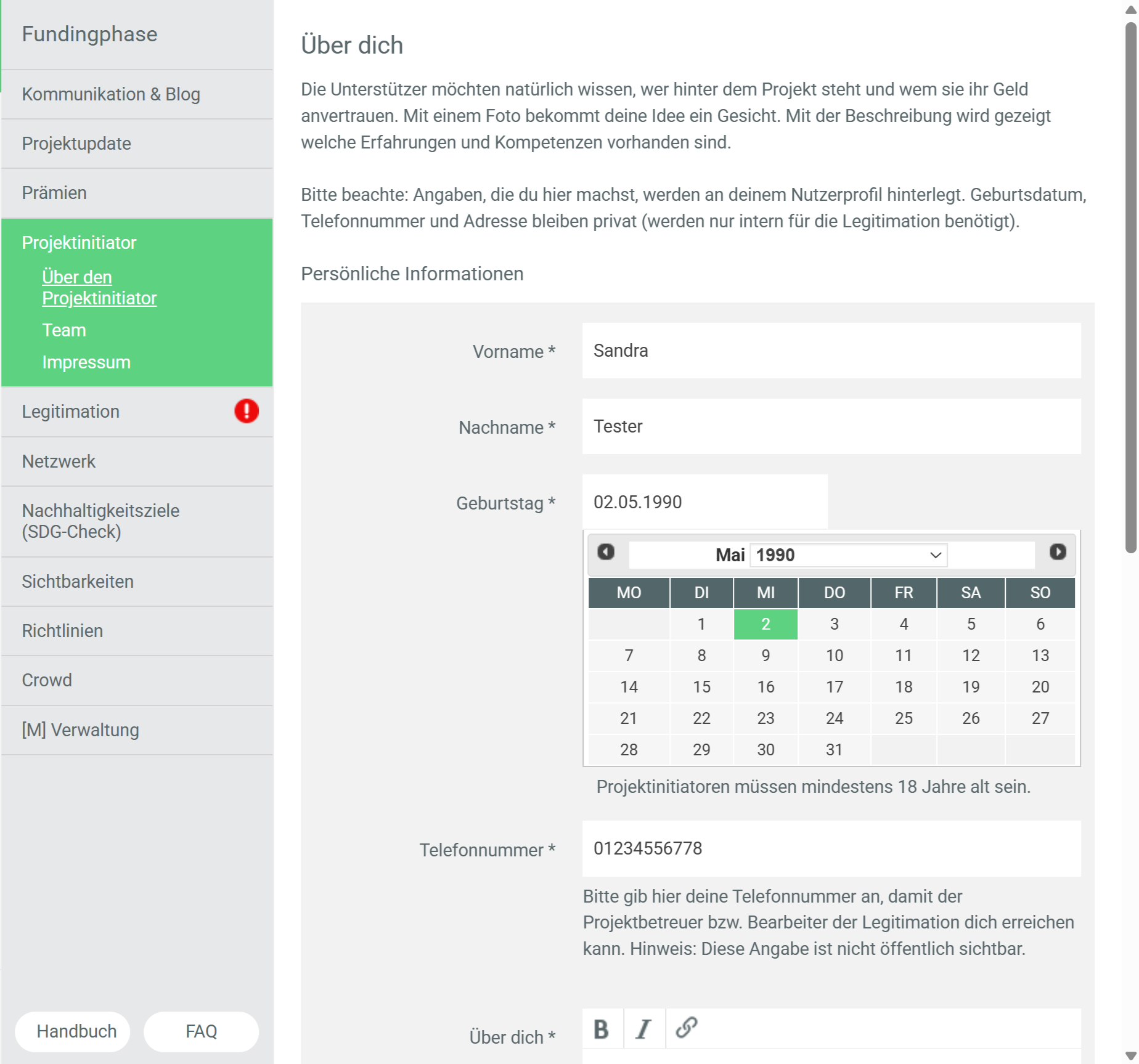
Task: Open the Prämien section
Action: (54, 193)
